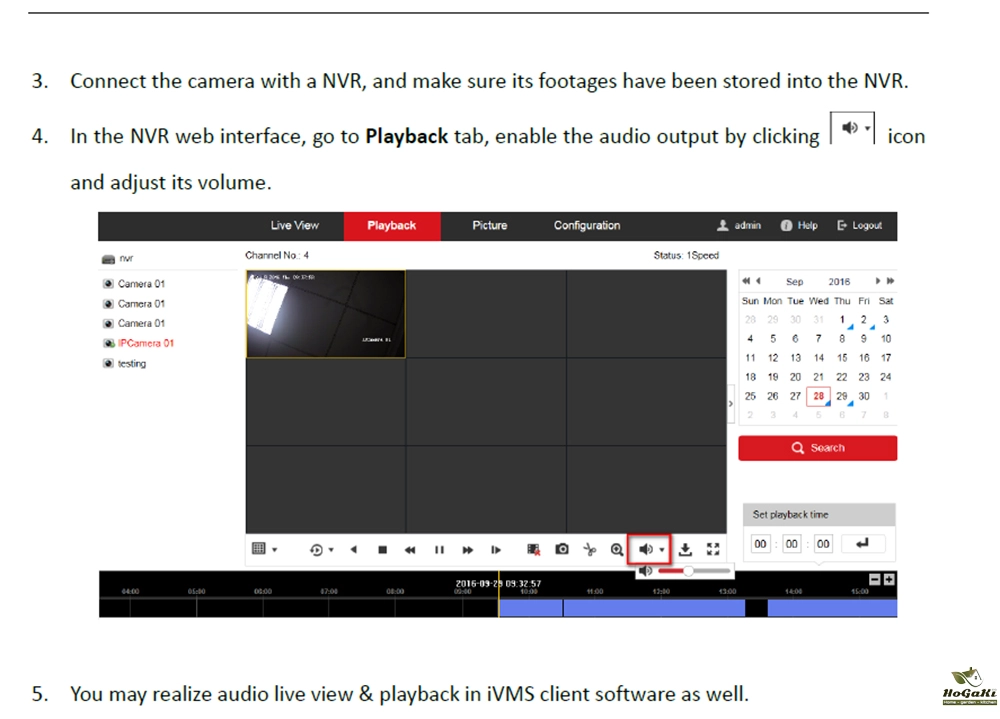Open the Configuration tab
The image size is (1000, 719).
587,226
